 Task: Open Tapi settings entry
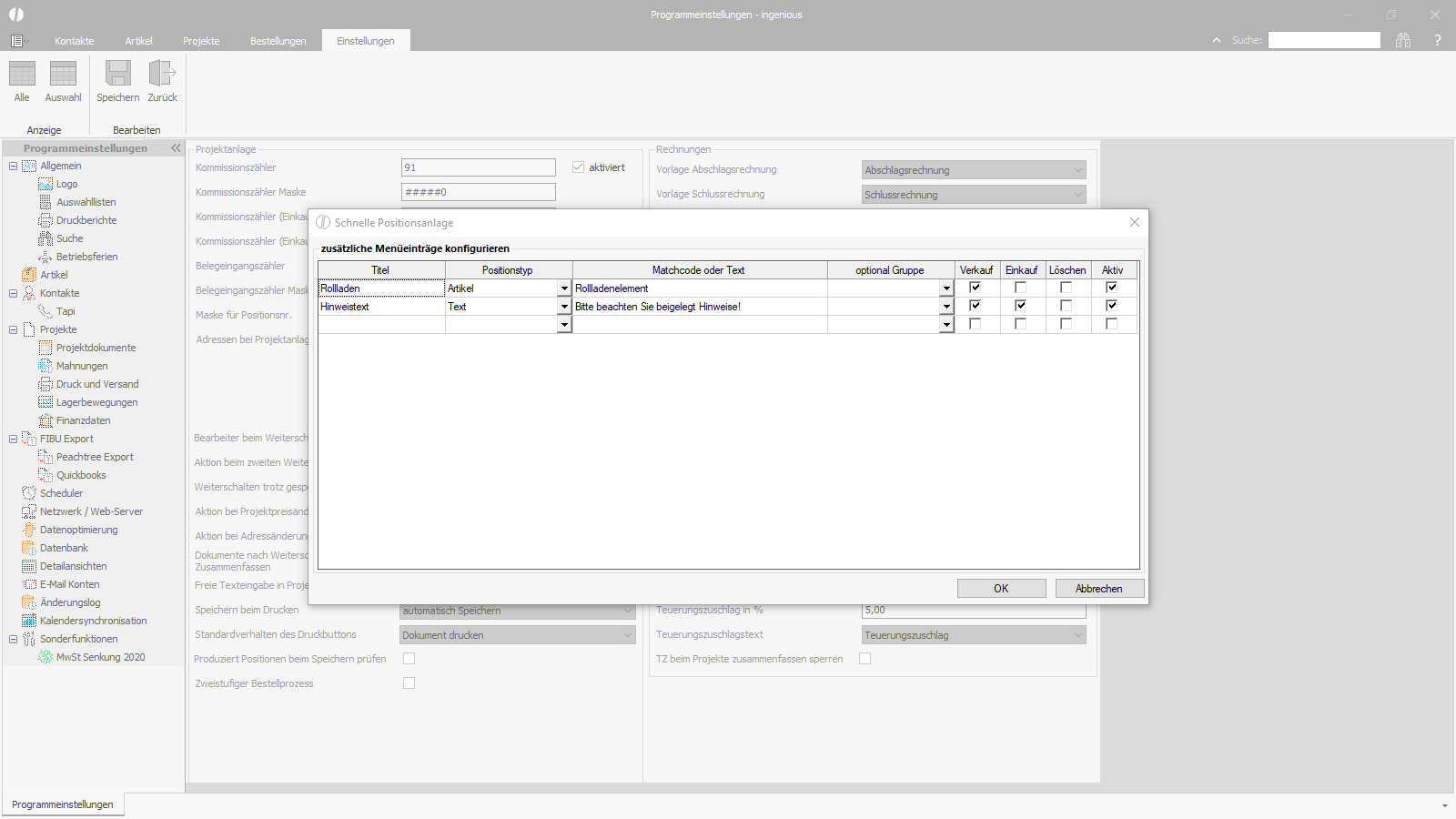point(66,311)
